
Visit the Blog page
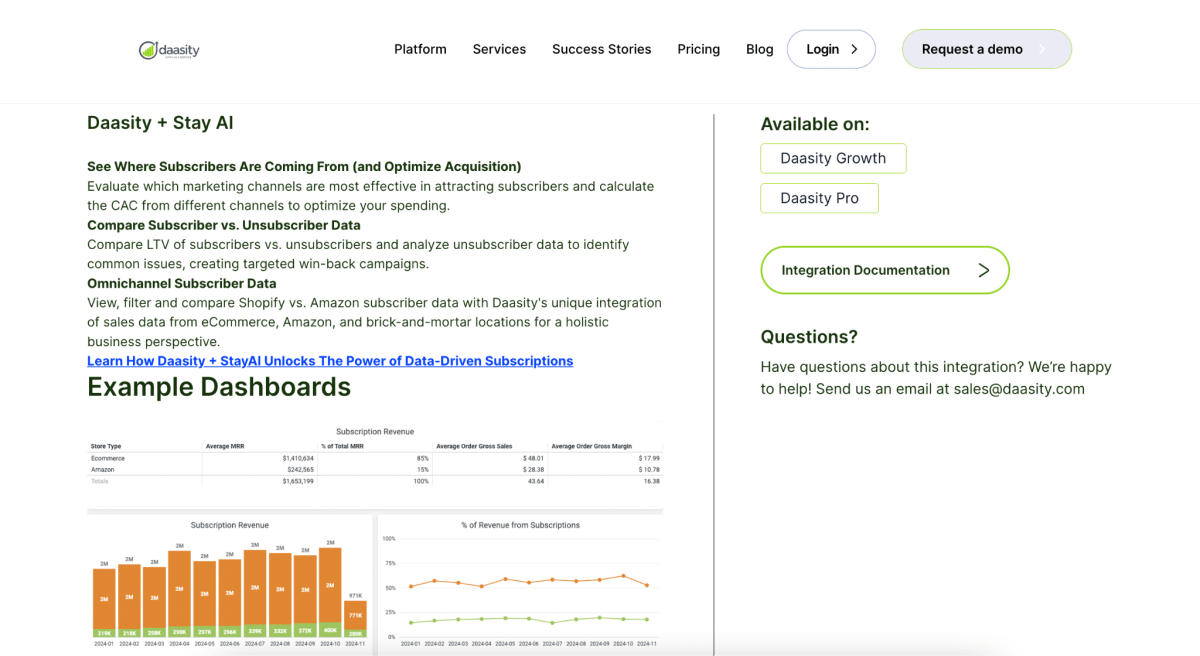[759, 49]
